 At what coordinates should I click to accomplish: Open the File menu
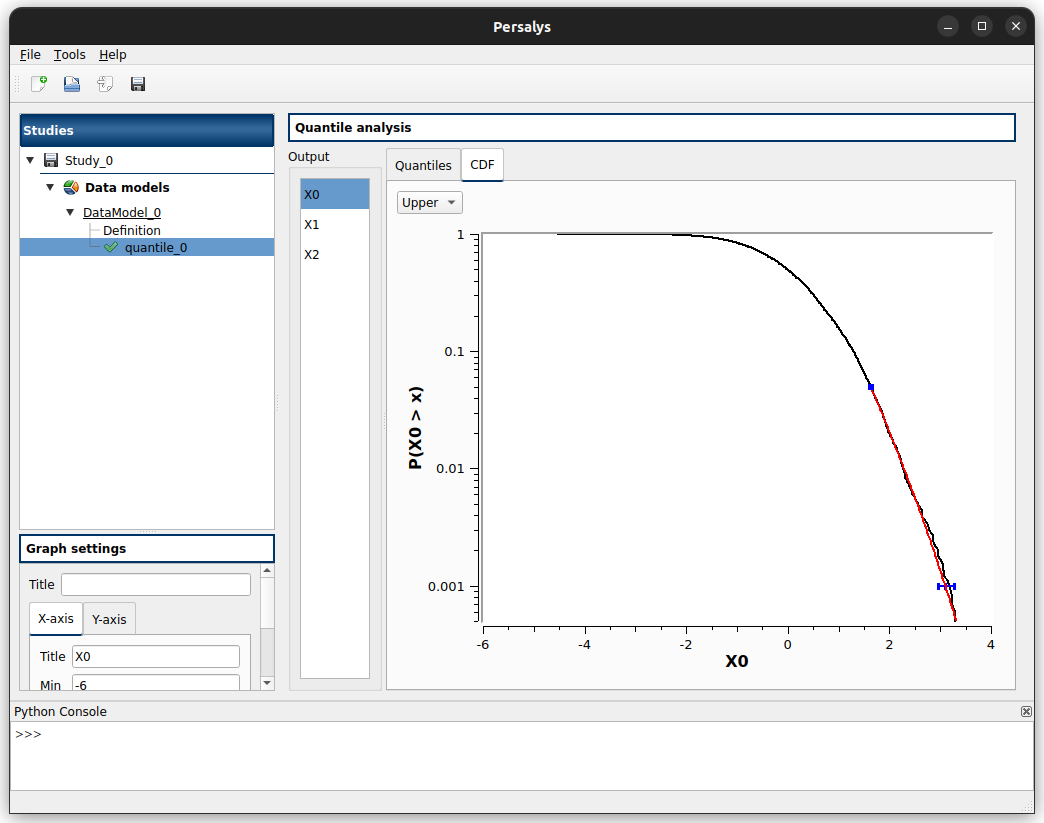click(29, 54)
